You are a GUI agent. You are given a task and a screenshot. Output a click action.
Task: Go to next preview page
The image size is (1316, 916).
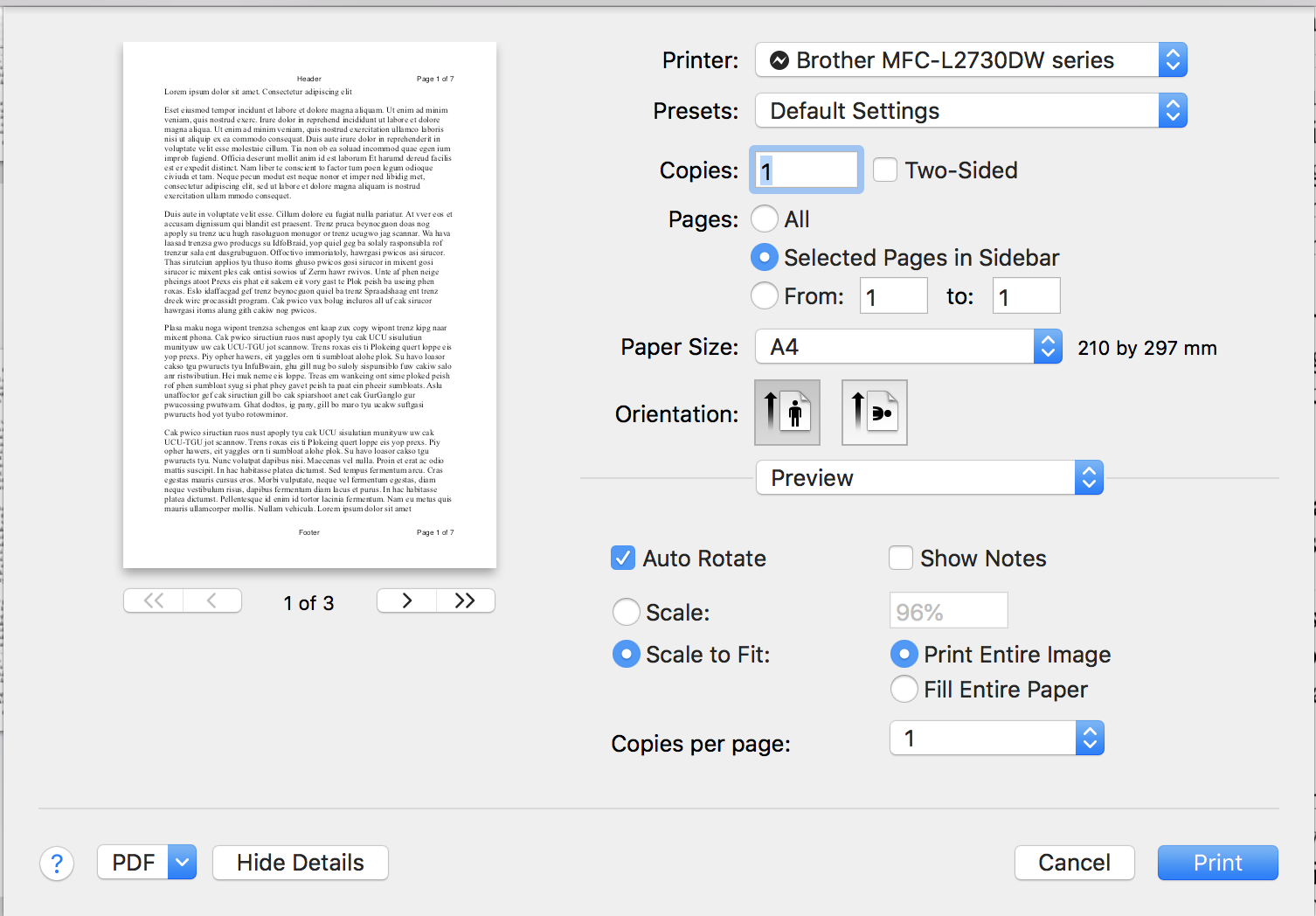[x=406, y=600]
